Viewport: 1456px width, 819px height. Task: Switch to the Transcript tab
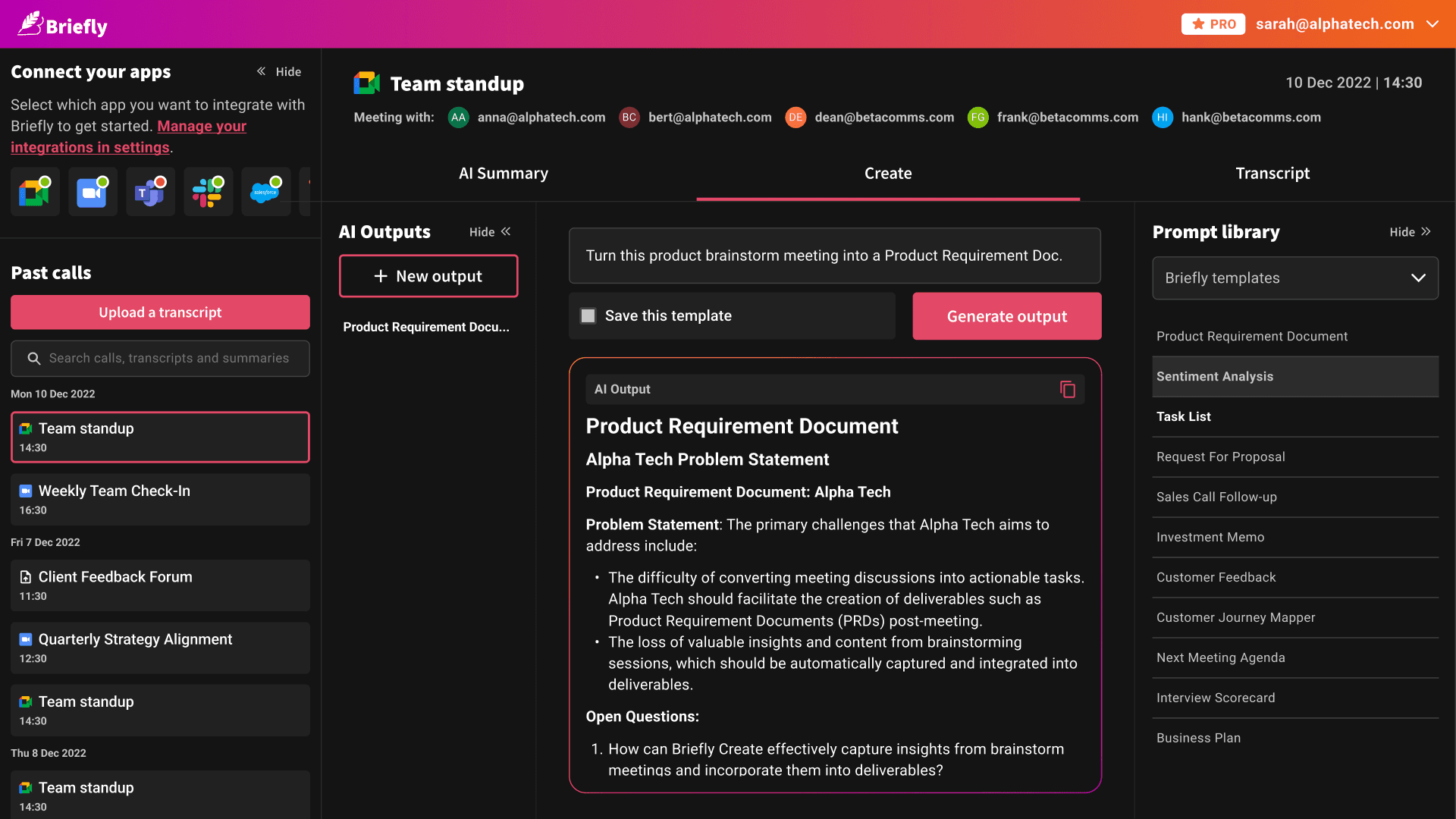(1272, 174)
